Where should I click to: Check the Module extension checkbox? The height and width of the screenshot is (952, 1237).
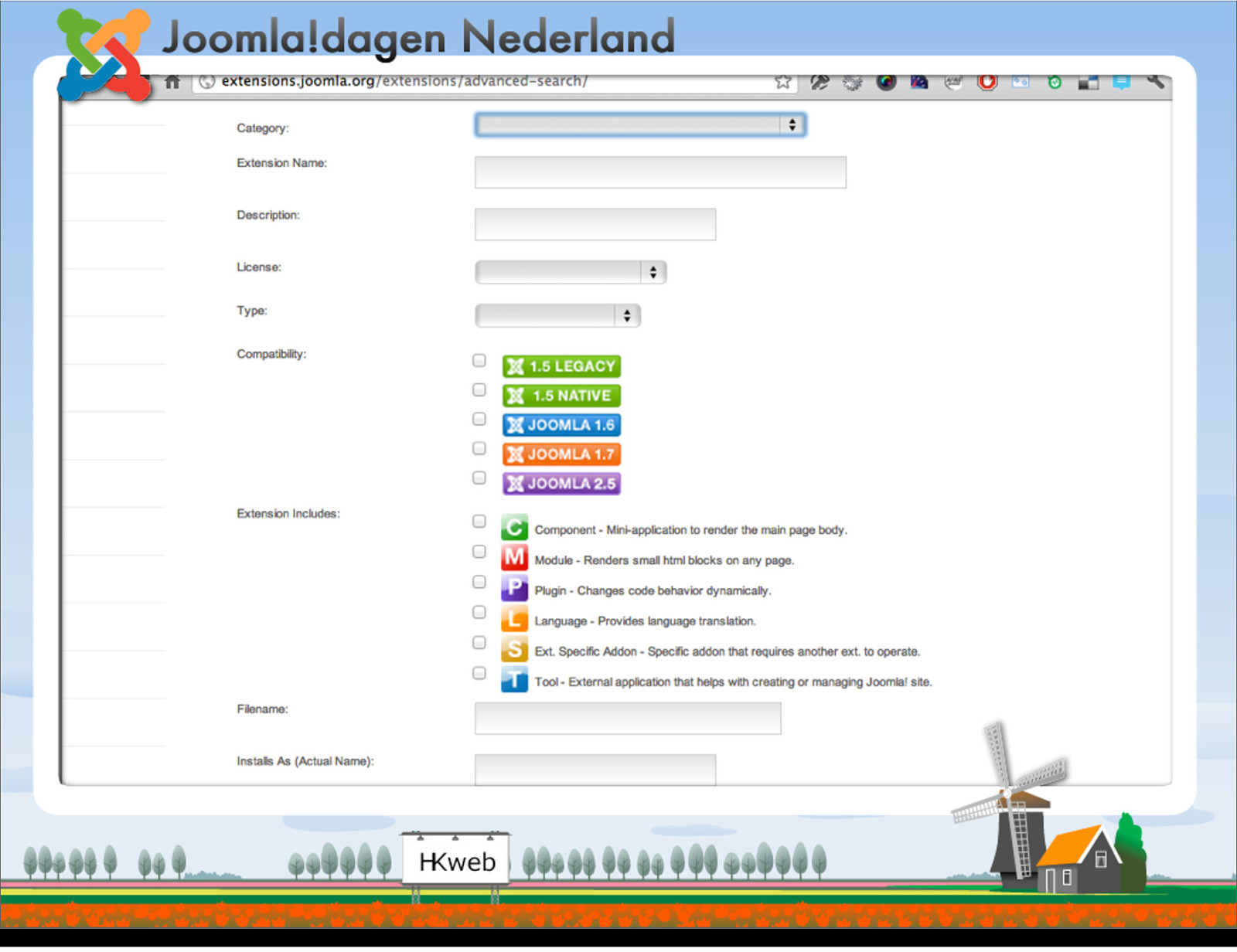pyautogui.click(x=479, y=552)
